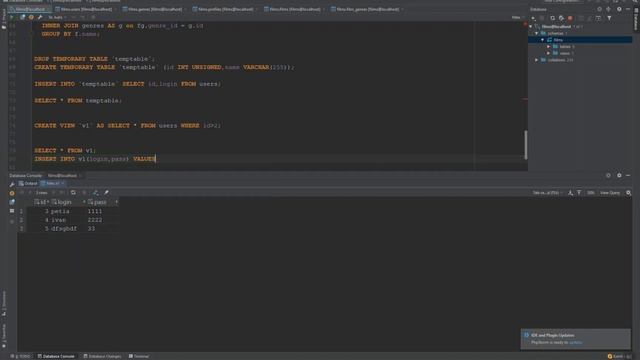Open the data extractor format dropdown
Image resolution: width=640 pixels, height=360 pixels.
547,193
